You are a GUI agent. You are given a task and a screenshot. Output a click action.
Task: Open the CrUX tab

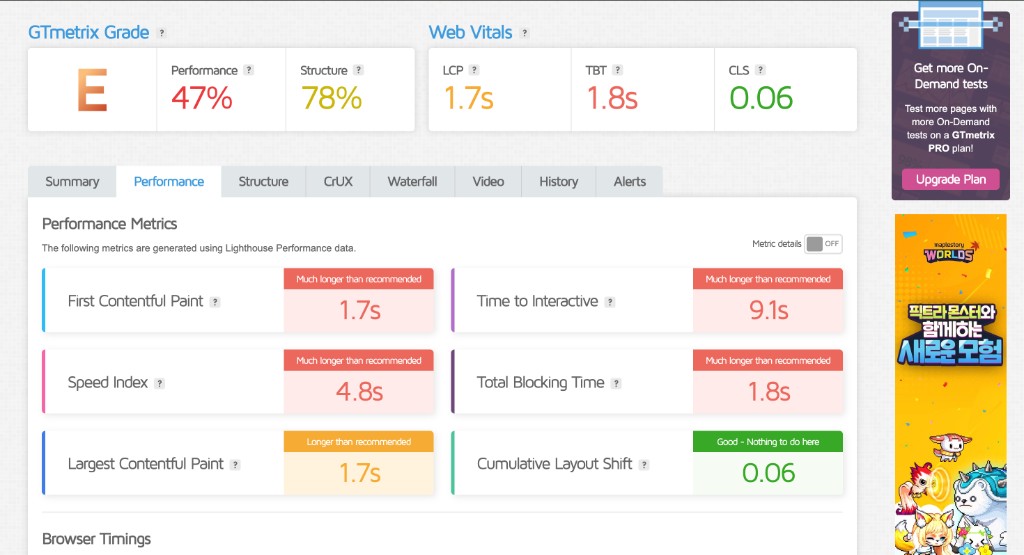(x=338, y=181)
